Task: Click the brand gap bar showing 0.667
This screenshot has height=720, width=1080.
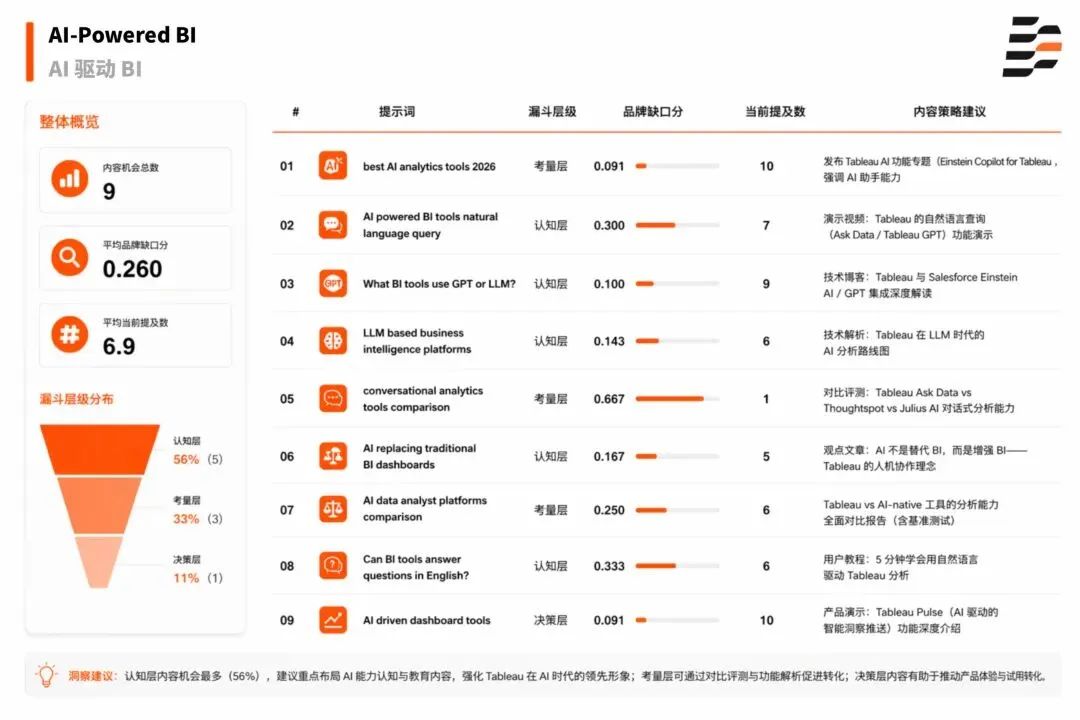Action: (x=677, y=398)
